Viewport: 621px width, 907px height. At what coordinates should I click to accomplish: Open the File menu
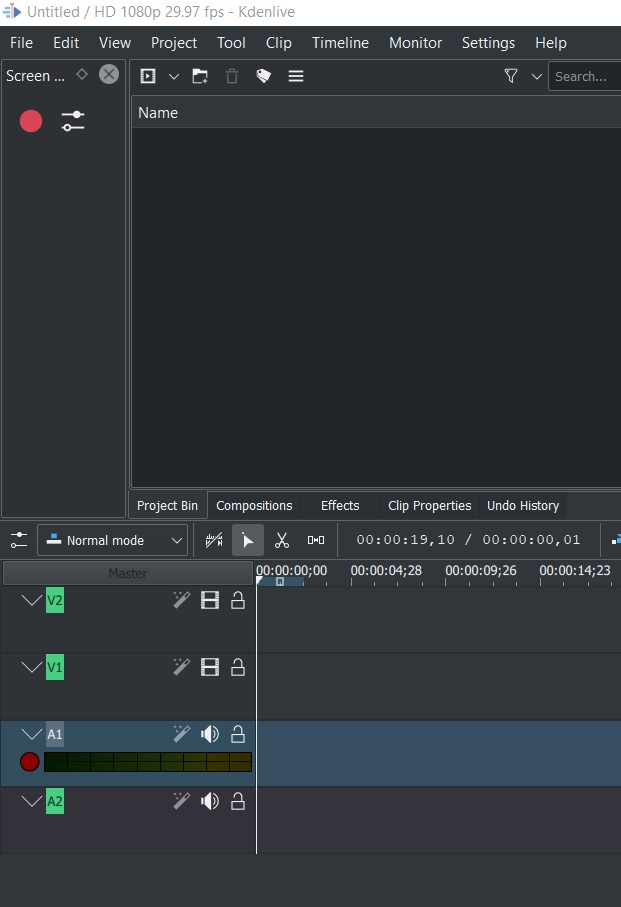pyautogui.click(x=21, y=43)
